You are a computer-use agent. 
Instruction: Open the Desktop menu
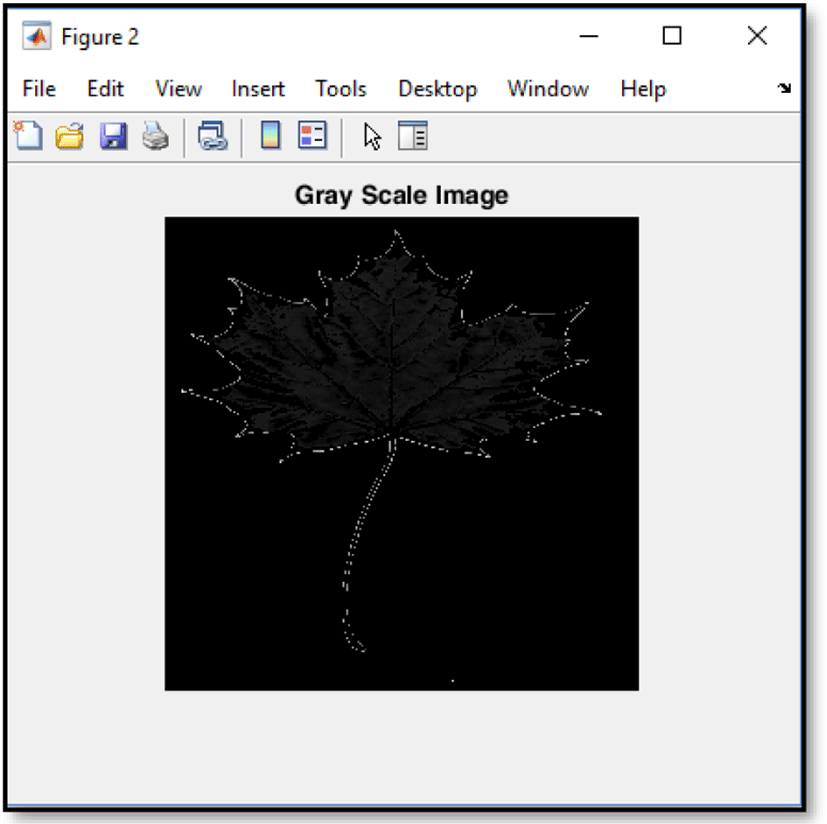(x=438, y=90)
